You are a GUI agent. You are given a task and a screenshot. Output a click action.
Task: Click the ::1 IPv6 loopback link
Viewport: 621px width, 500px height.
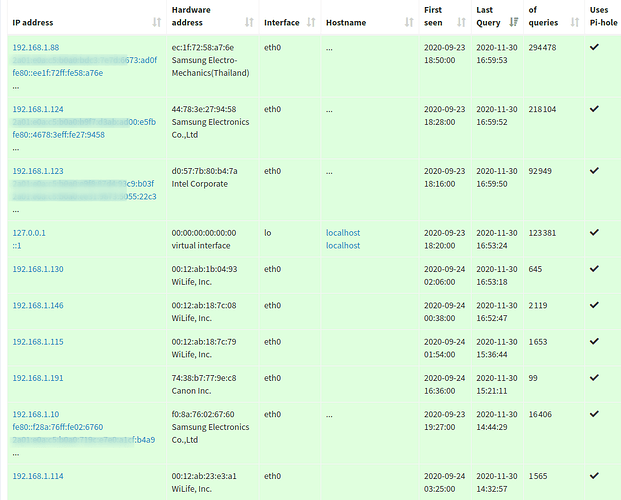17,245
